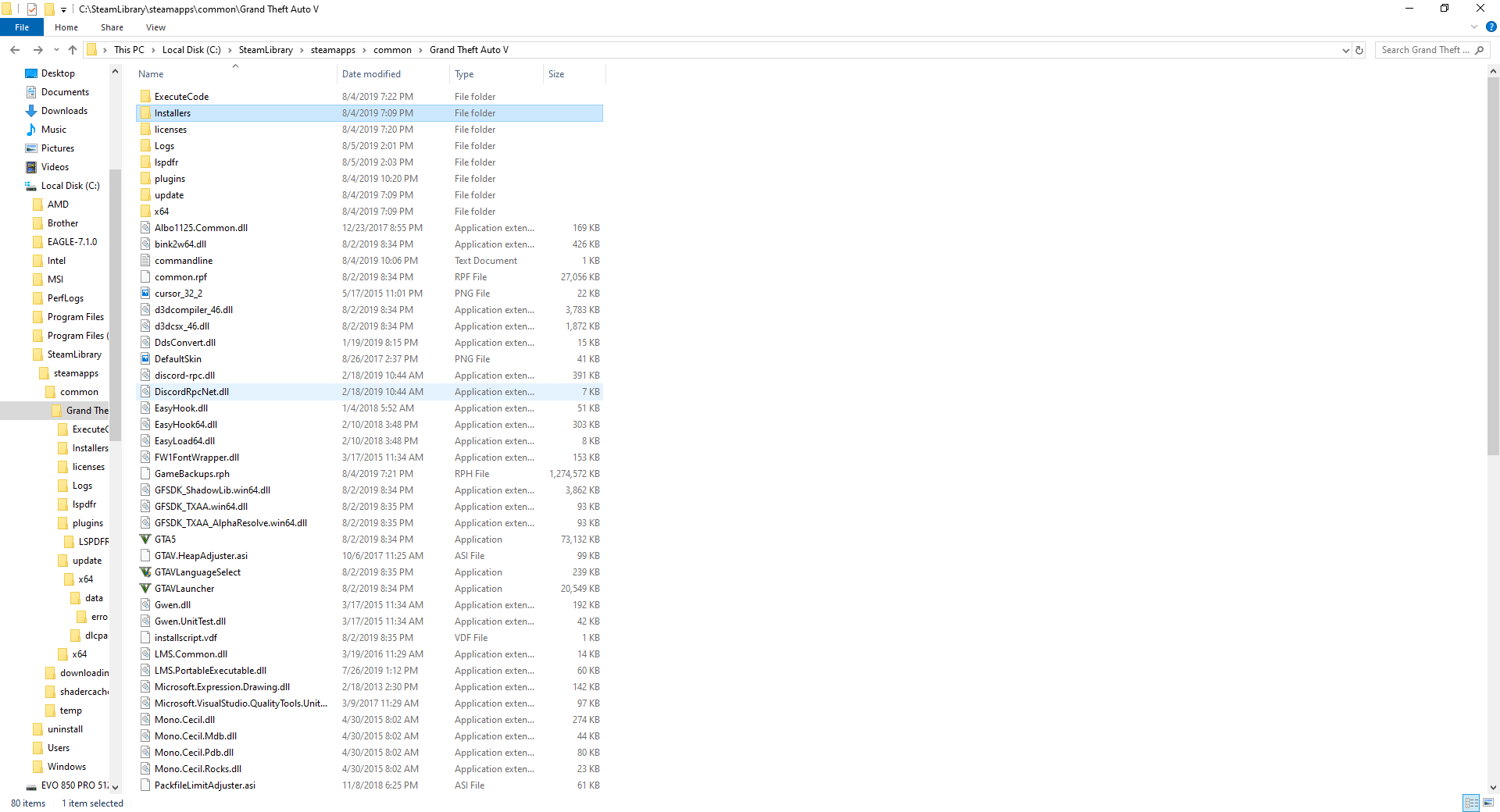Select the GTAVLauncher application icon
The width and height of the screenshot is (1500, 812).
click(145, 589)
